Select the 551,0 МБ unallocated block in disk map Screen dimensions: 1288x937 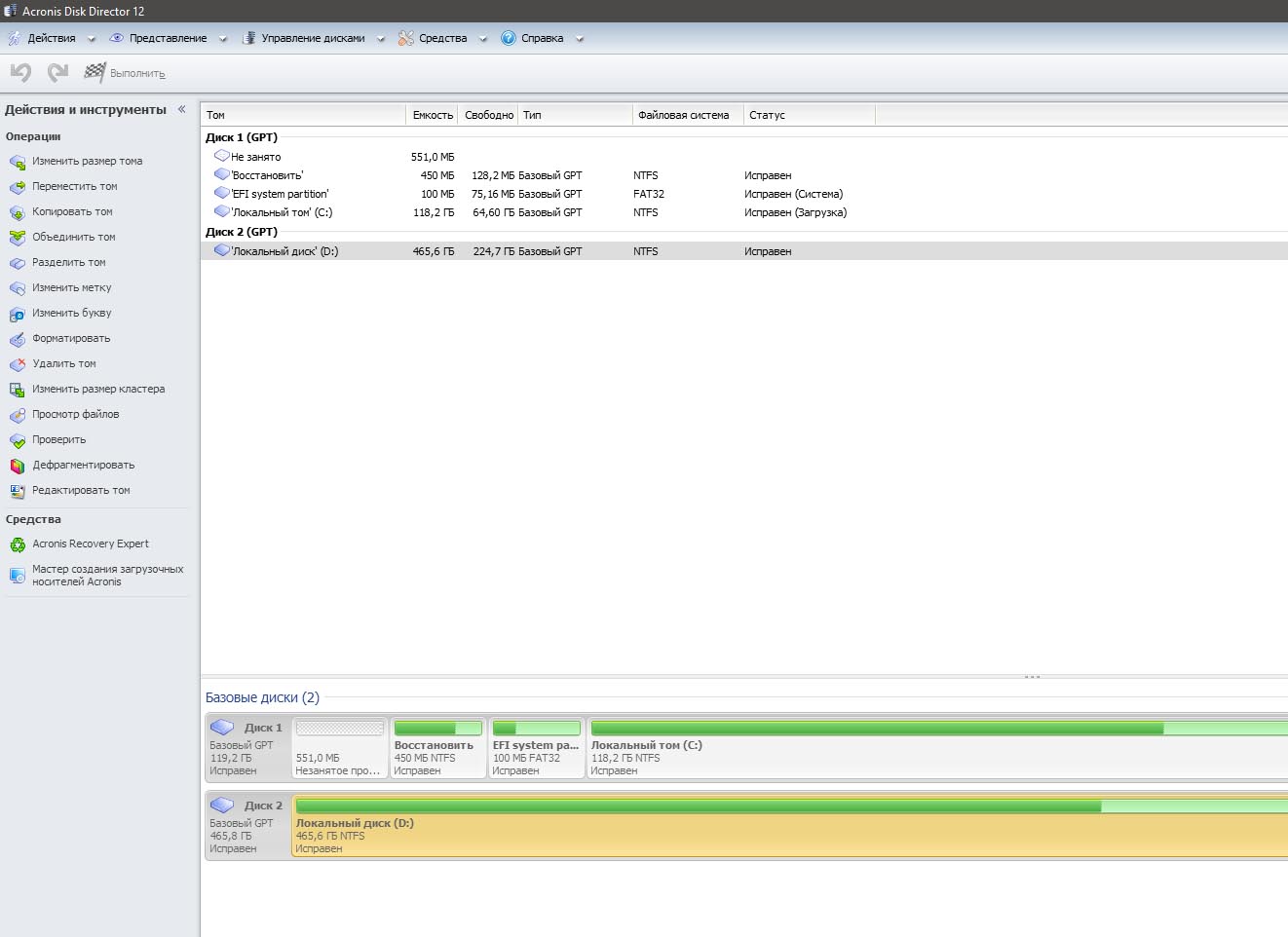339,747
